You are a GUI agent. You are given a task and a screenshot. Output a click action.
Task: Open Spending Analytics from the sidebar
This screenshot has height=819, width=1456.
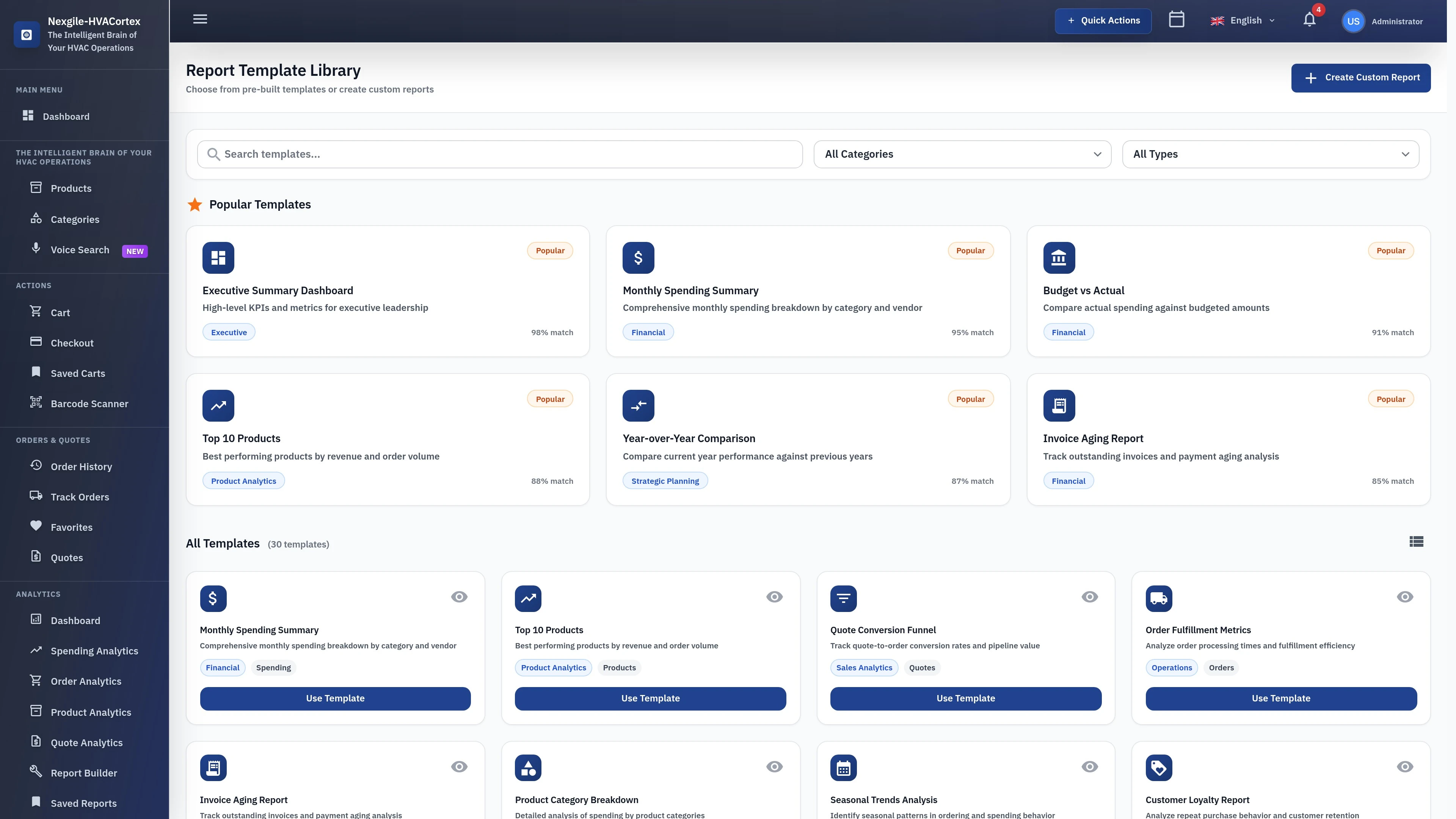tap(95, 651)
